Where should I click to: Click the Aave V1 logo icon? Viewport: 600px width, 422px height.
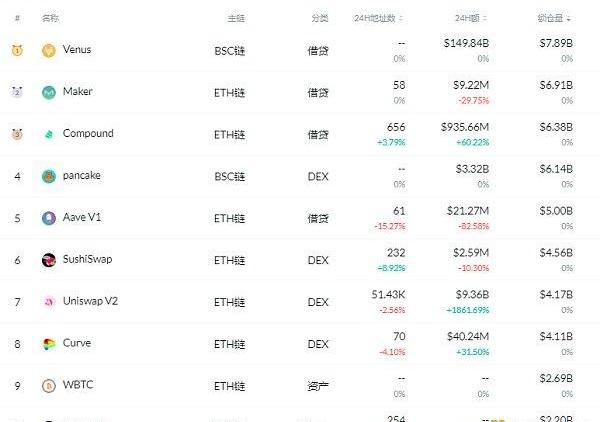point(49,218)
